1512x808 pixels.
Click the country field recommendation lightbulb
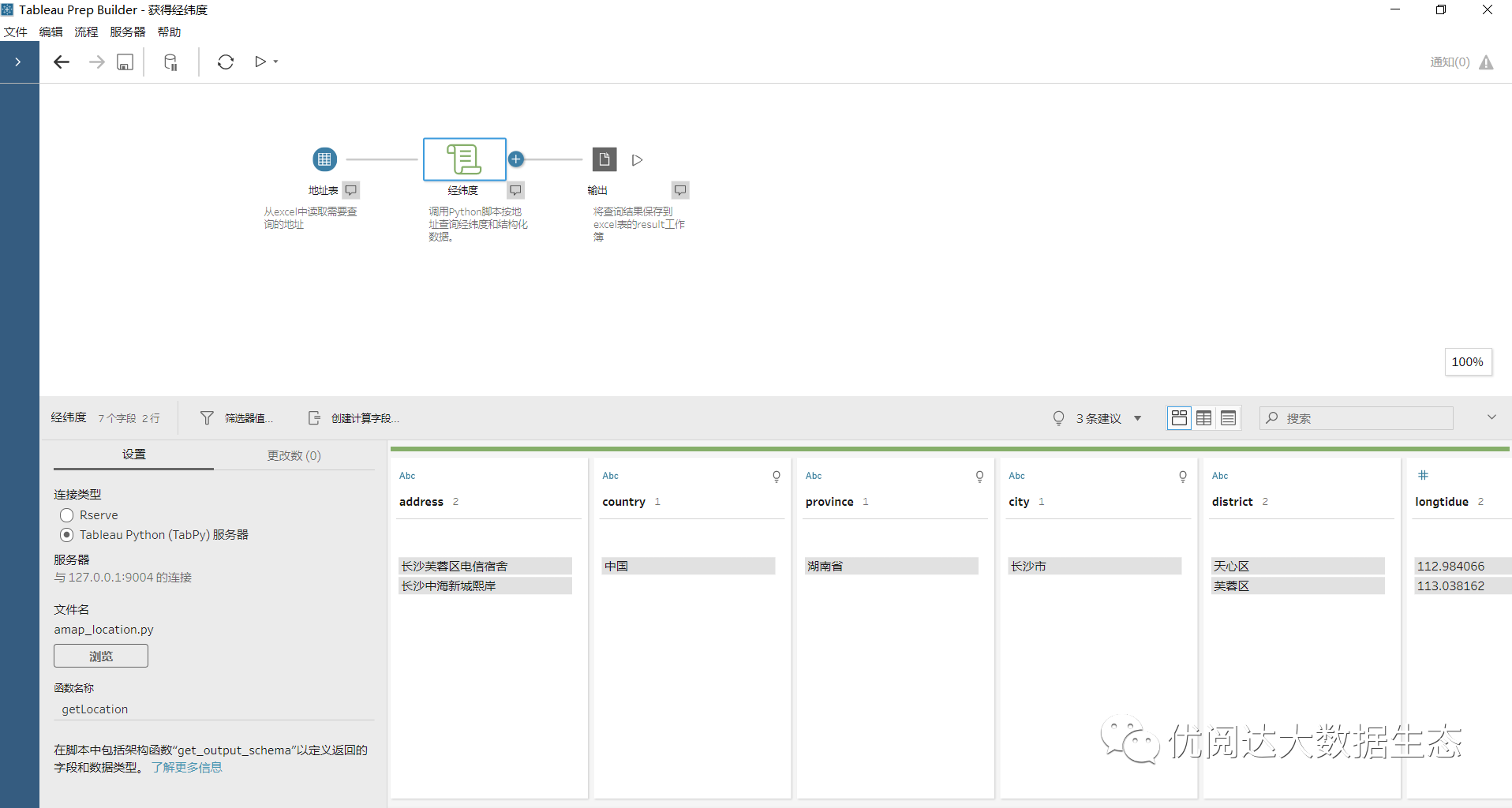click(x=777, y=477)
